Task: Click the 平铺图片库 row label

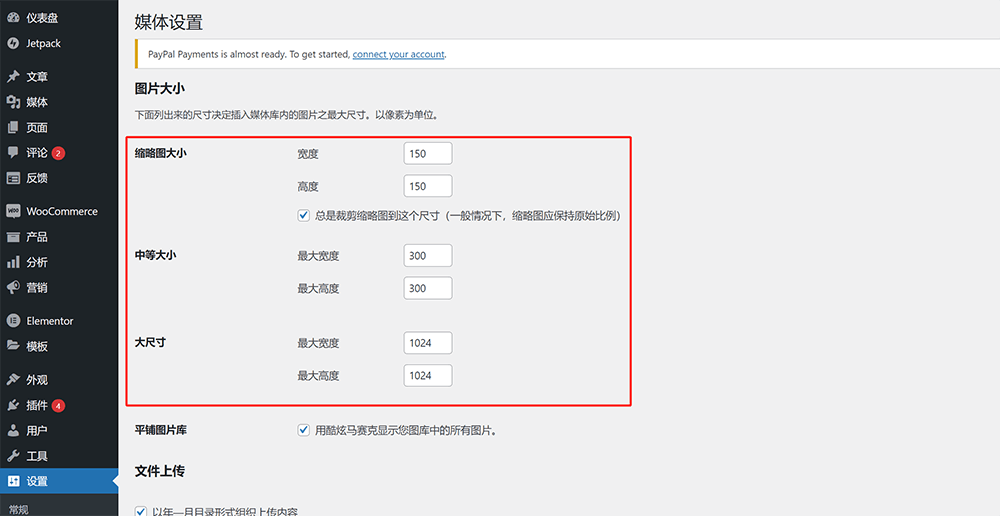Action: tap(161, 430)
